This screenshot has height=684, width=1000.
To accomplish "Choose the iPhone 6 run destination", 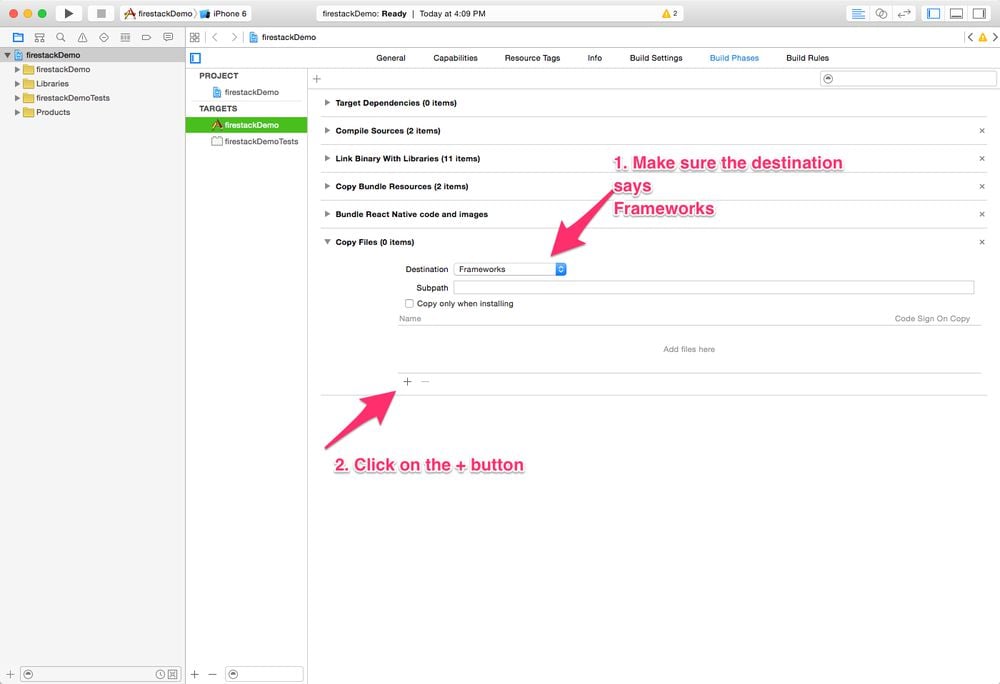I will (224, 13).
